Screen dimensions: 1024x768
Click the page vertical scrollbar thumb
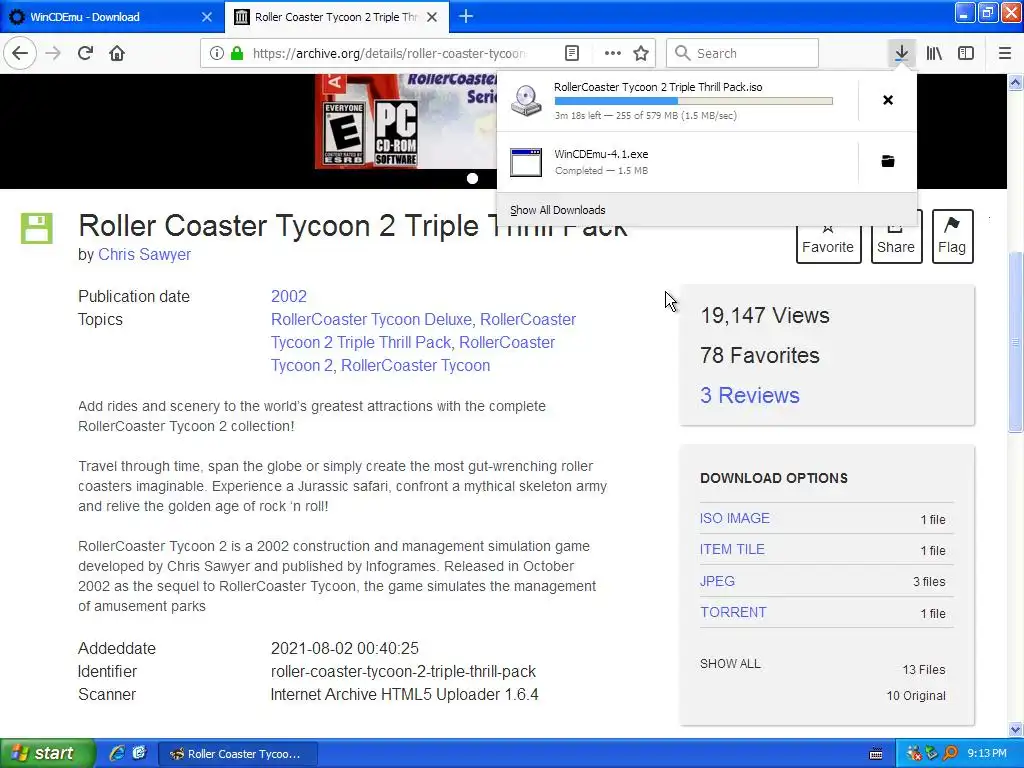(x=1016, y=342)
